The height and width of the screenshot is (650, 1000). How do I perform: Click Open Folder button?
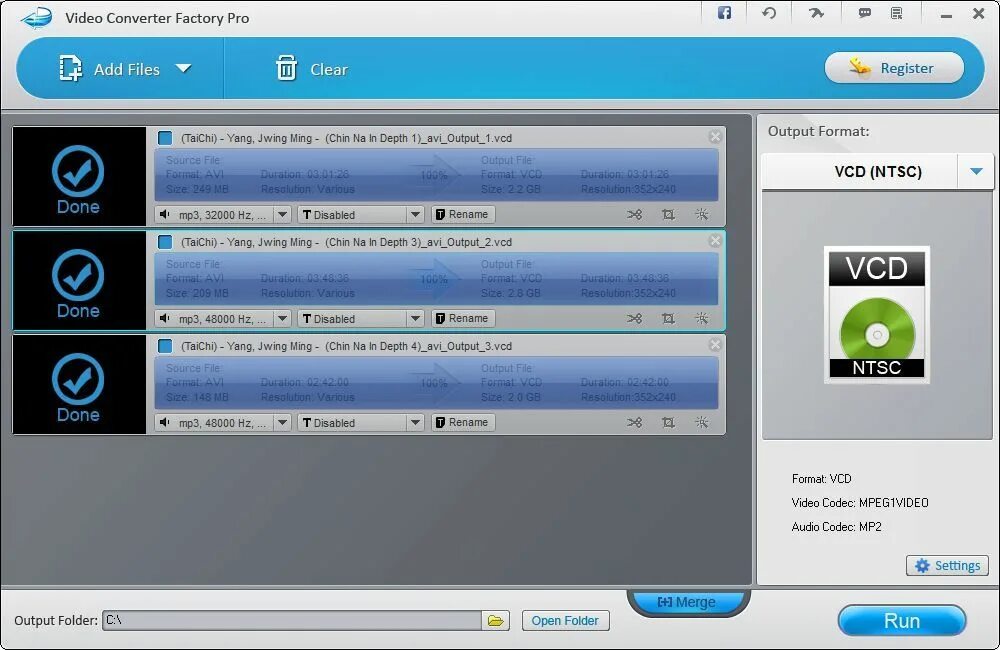(566, 621)
